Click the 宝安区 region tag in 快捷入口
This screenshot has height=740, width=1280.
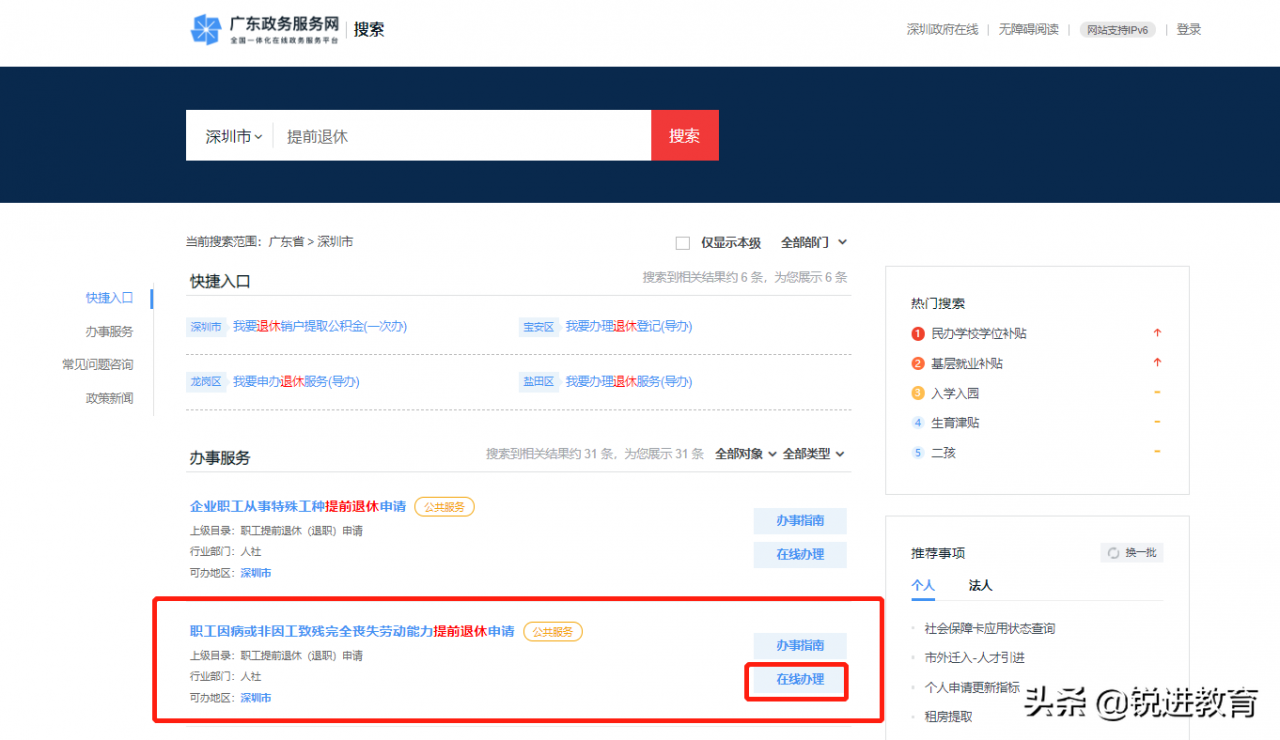point(539,326)
